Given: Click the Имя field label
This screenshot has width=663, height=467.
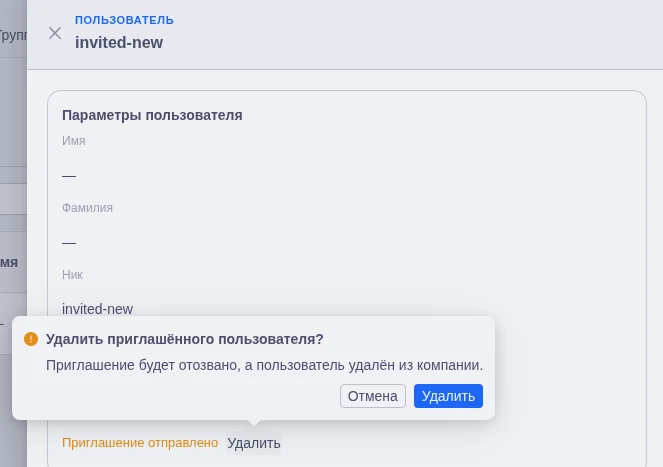Looking at the screenshot, I should tap(74, 140).
